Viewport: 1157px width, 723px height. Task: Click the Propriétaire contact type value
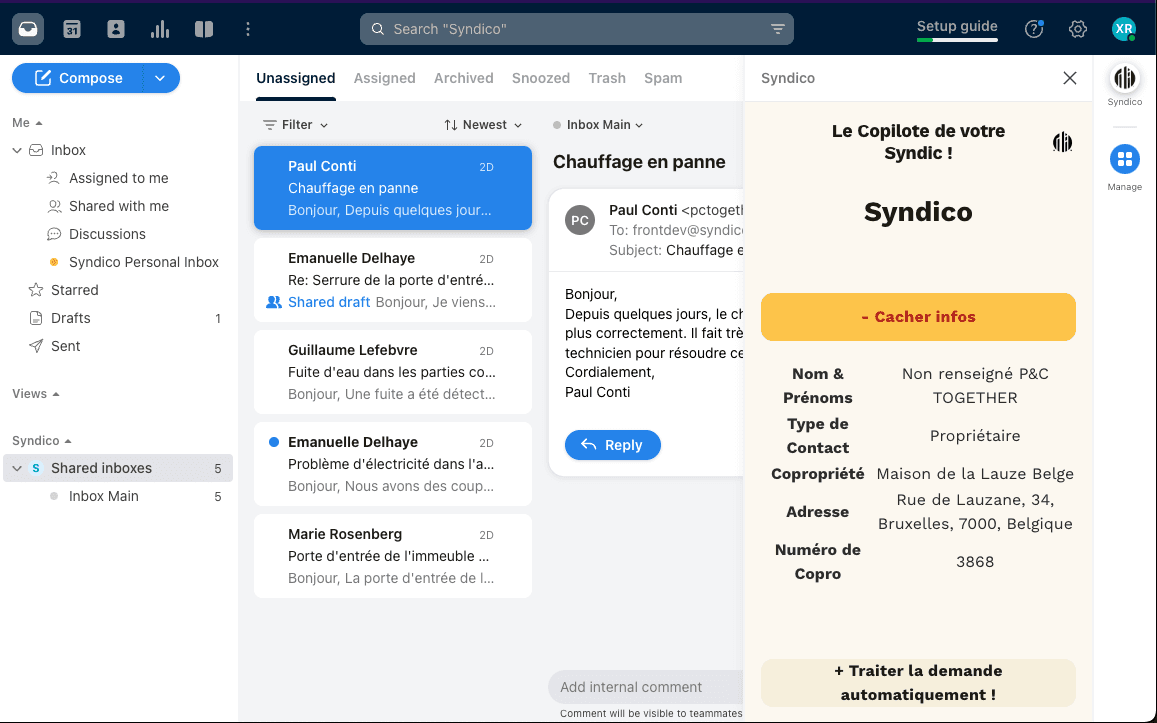click(x=975, y=436)
